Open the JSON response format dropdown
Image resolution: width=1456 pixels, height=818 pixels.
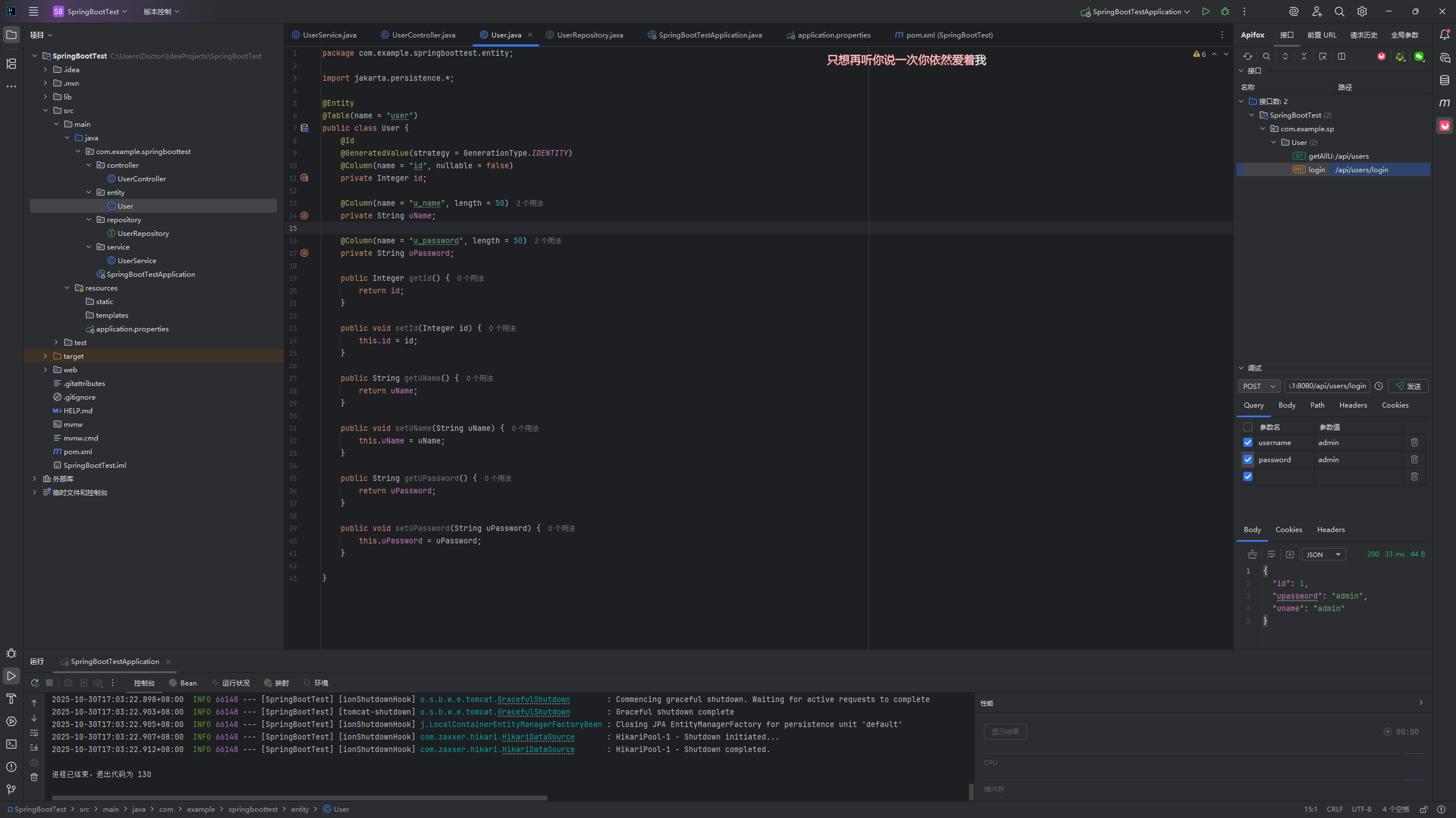[1323, 554]
